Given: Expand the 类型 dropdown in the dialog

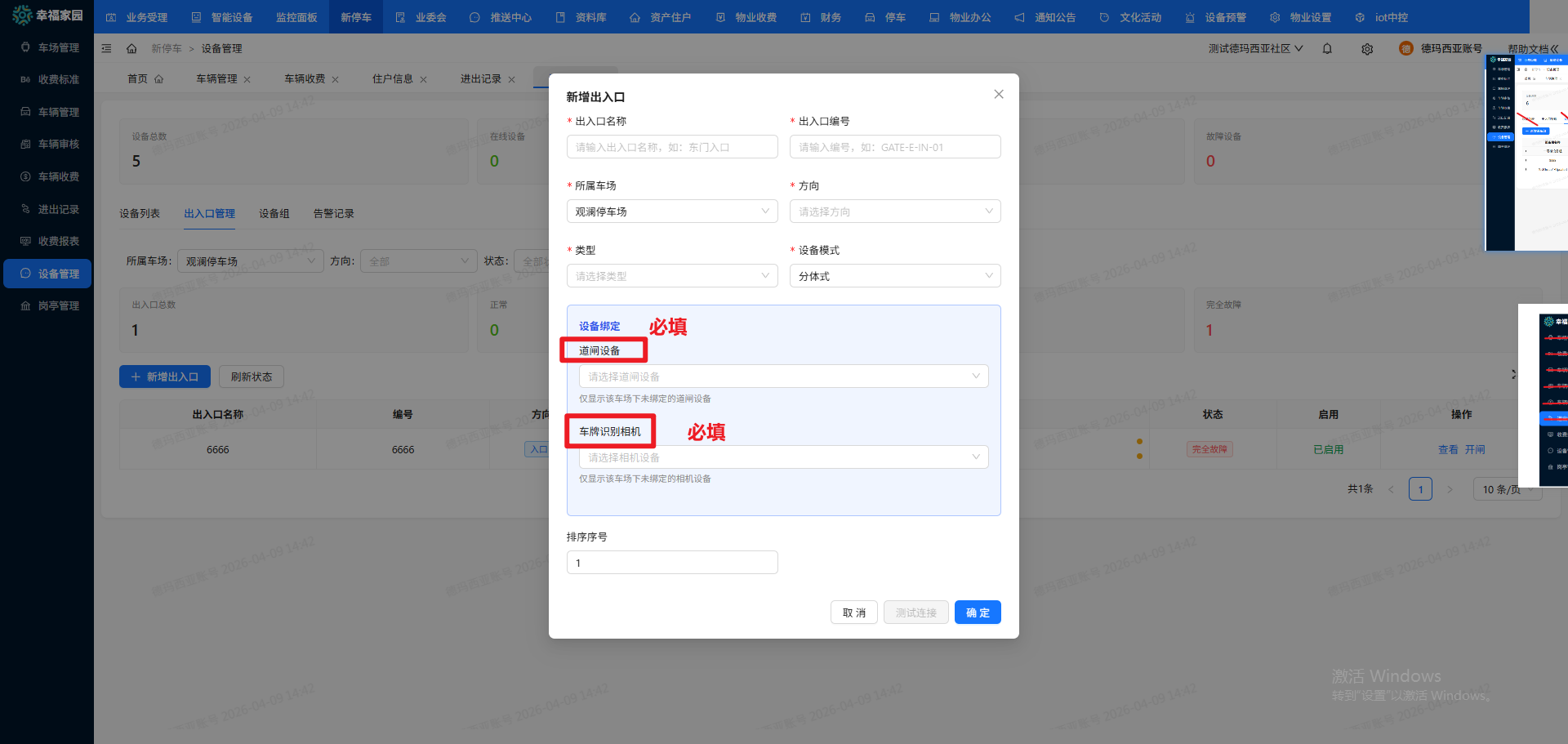Looking at the screenshot, I should pos(671,276).
